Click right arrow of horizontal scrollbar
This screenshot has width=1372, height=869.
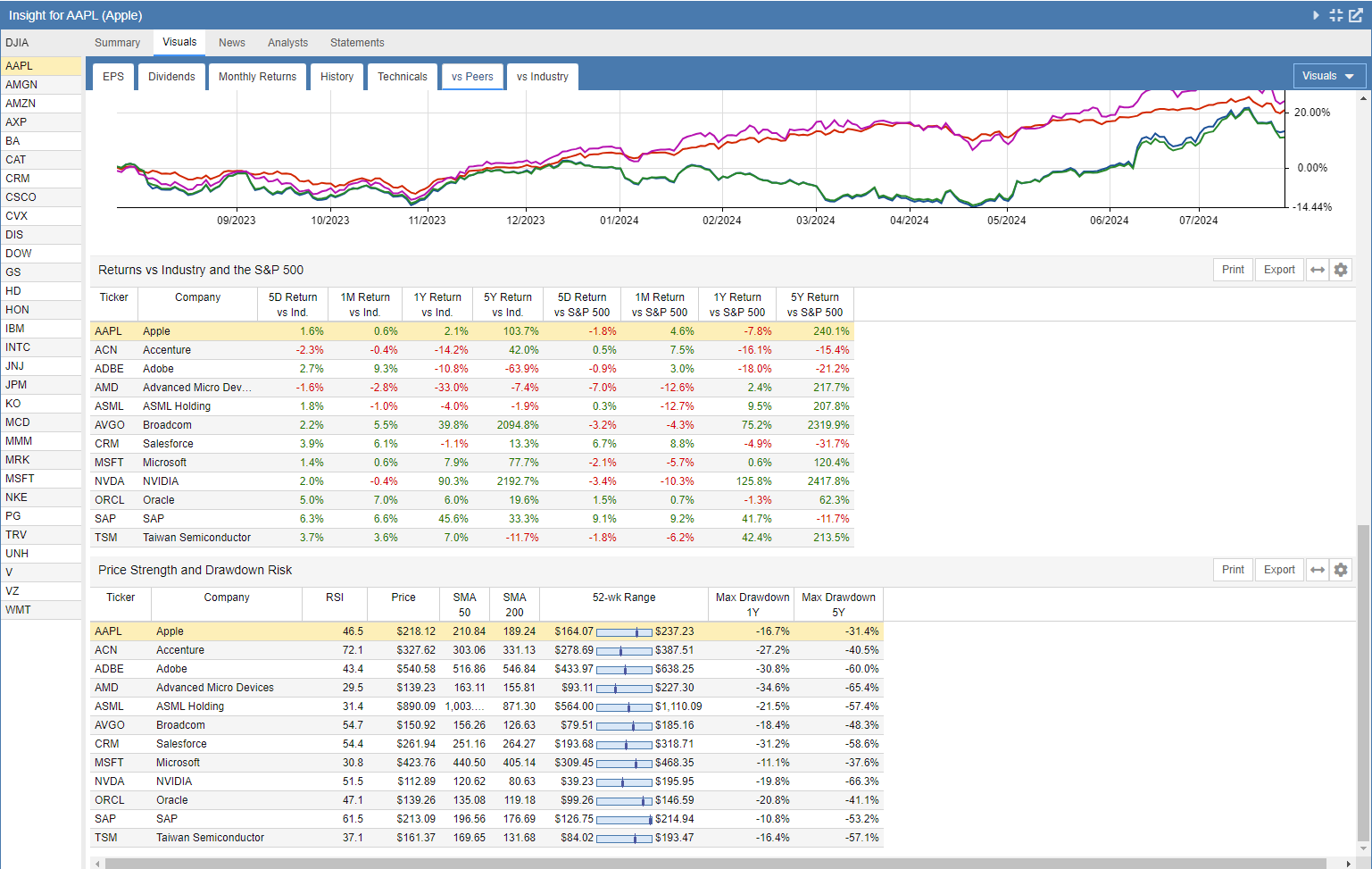1349,864
